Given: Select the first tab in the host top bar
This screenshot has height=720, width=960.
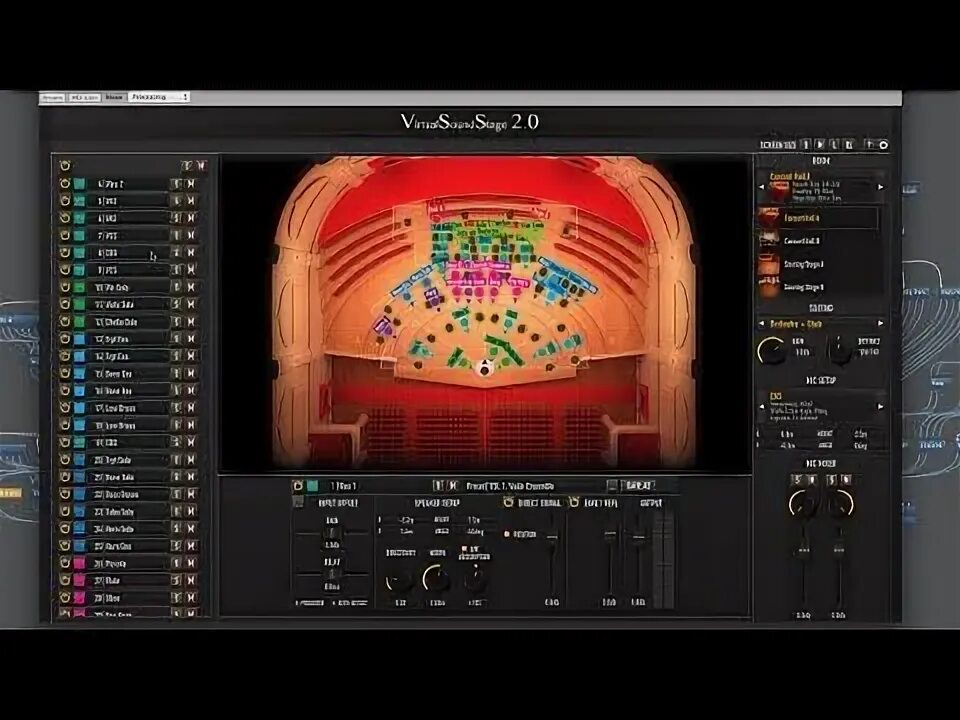Looking at the screenshot, I should 53,97.
